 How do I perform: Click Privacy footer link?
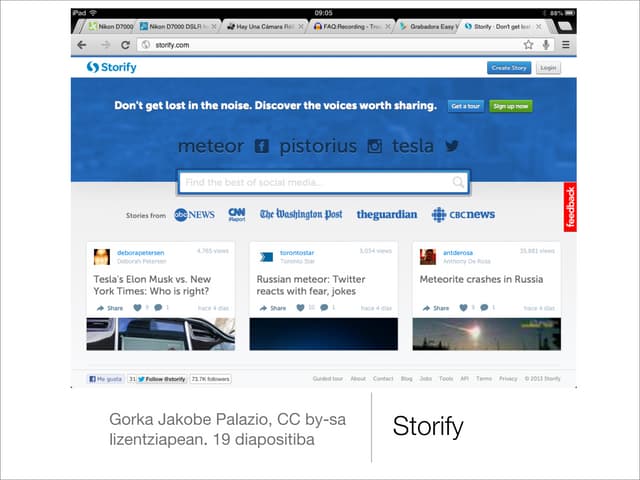(508, 379)
